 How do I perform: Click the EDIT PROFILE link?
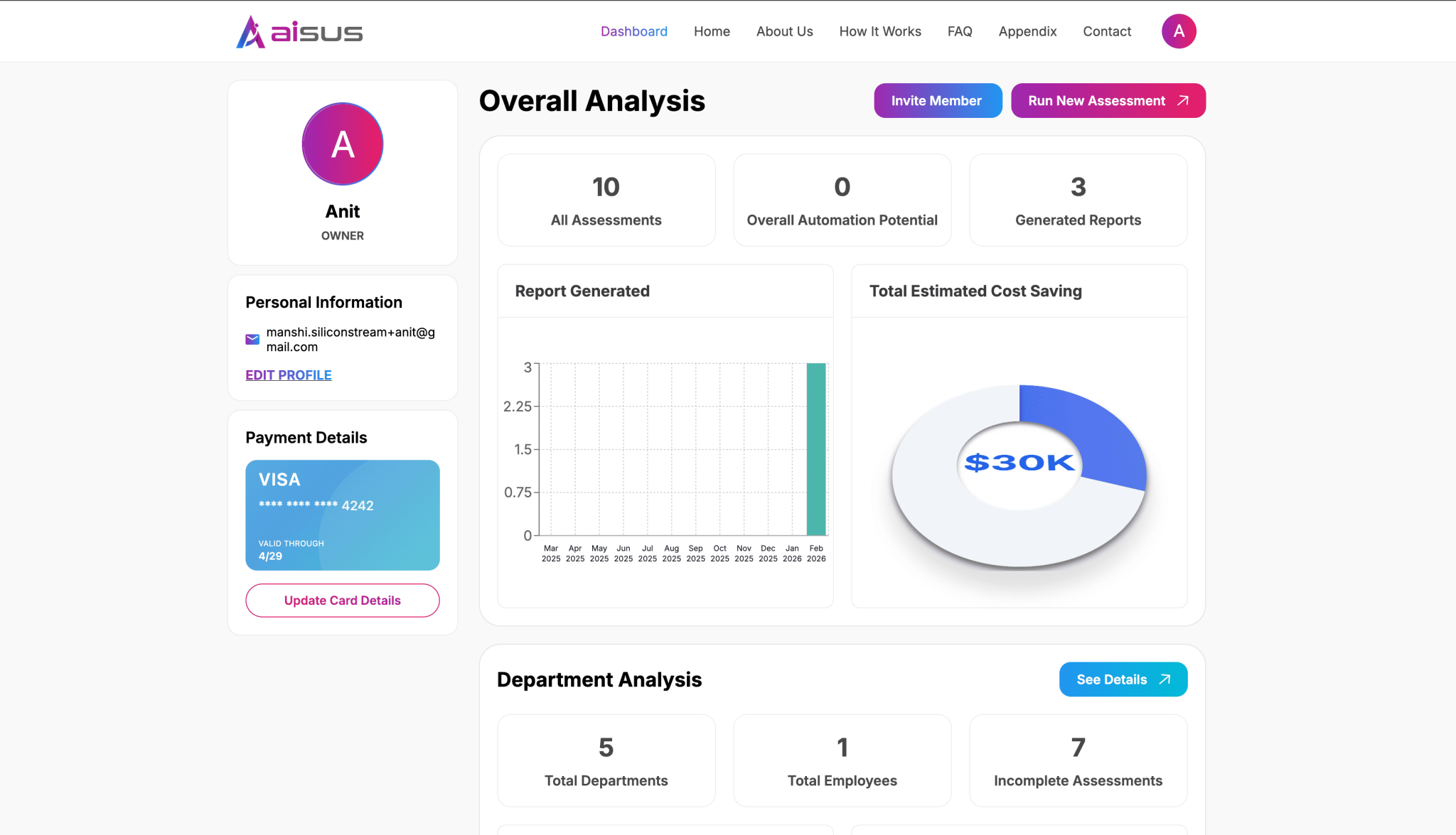289,375
